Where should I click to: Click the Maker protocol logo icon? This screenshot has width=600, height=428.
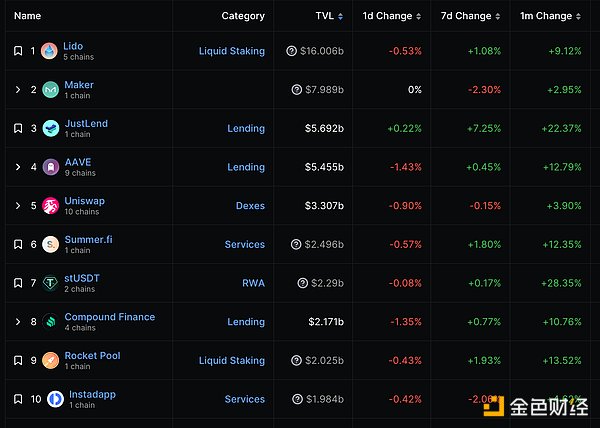tap(49, 90)
